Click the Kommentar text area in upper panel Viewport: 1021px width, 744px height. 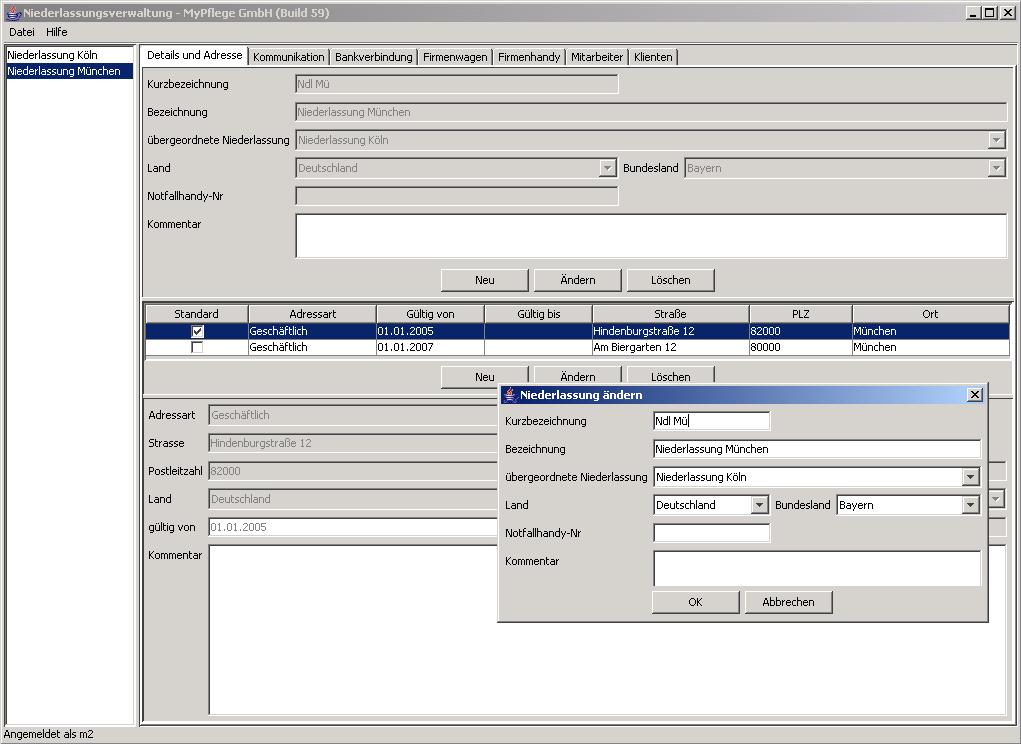click(651, 236)
